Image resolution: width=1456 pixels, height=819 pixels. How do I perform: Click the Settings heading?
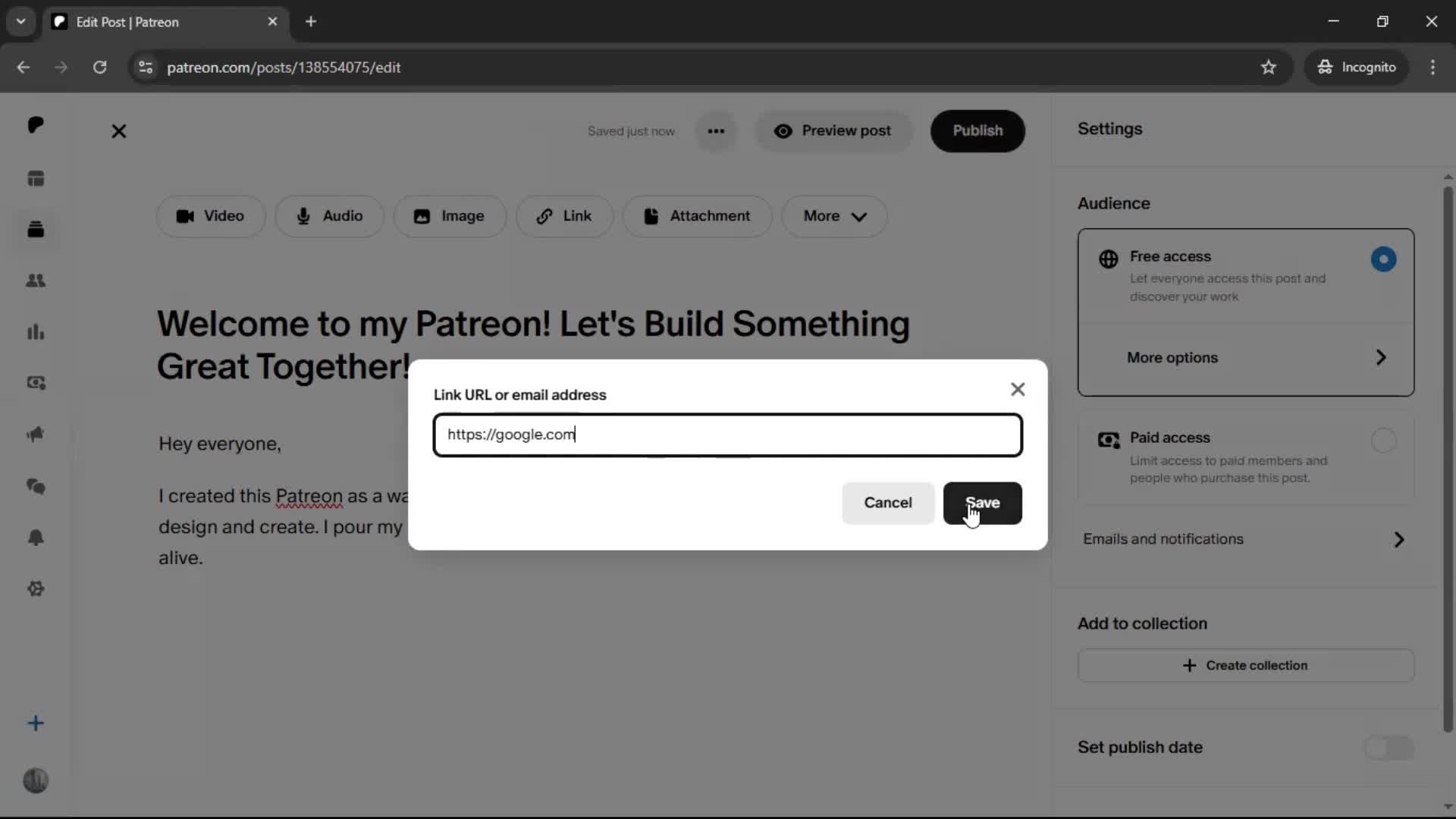1110,130
